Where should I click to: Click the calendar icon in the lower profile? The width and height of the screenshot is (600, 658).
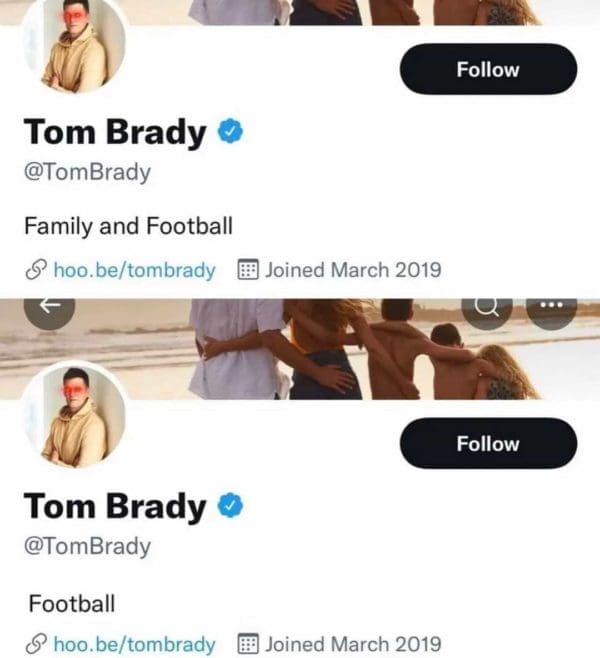coord(248,644)
